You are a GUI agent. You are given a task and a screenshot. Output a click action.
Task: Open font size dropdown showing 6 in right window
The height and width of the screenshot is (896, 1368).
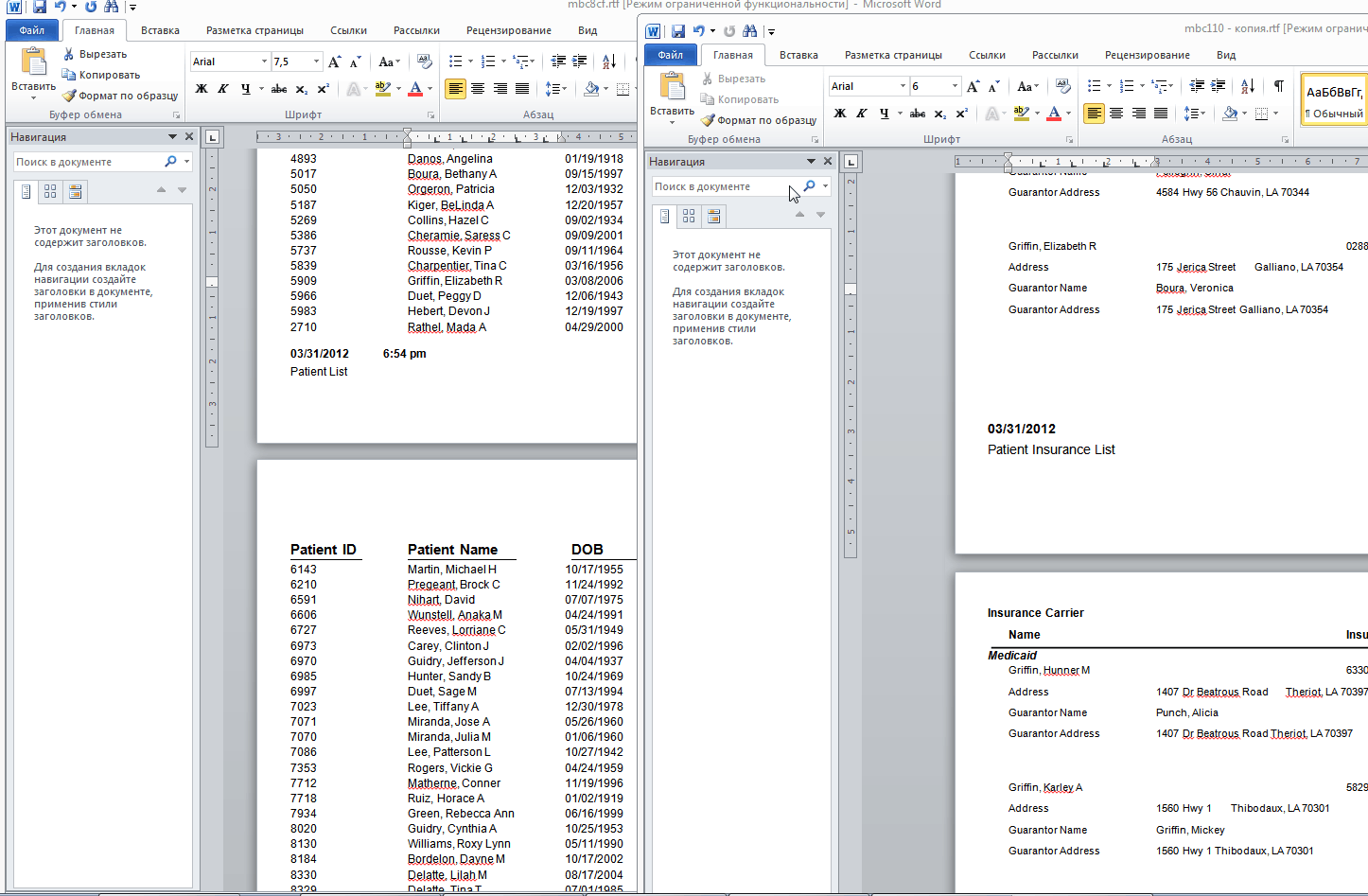955,86
